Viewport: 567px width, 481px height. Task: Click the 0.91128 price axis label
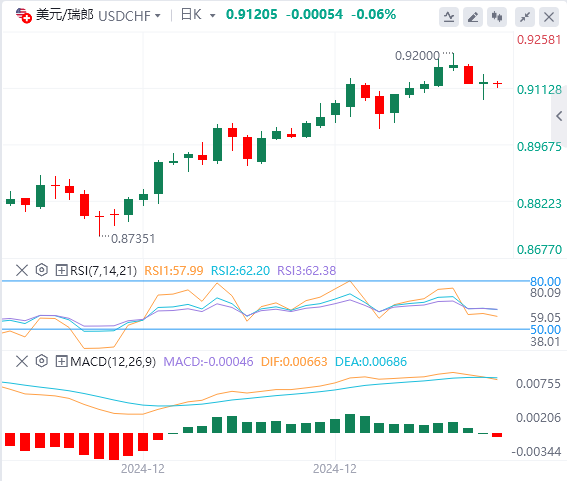click(x=539, y=90)
